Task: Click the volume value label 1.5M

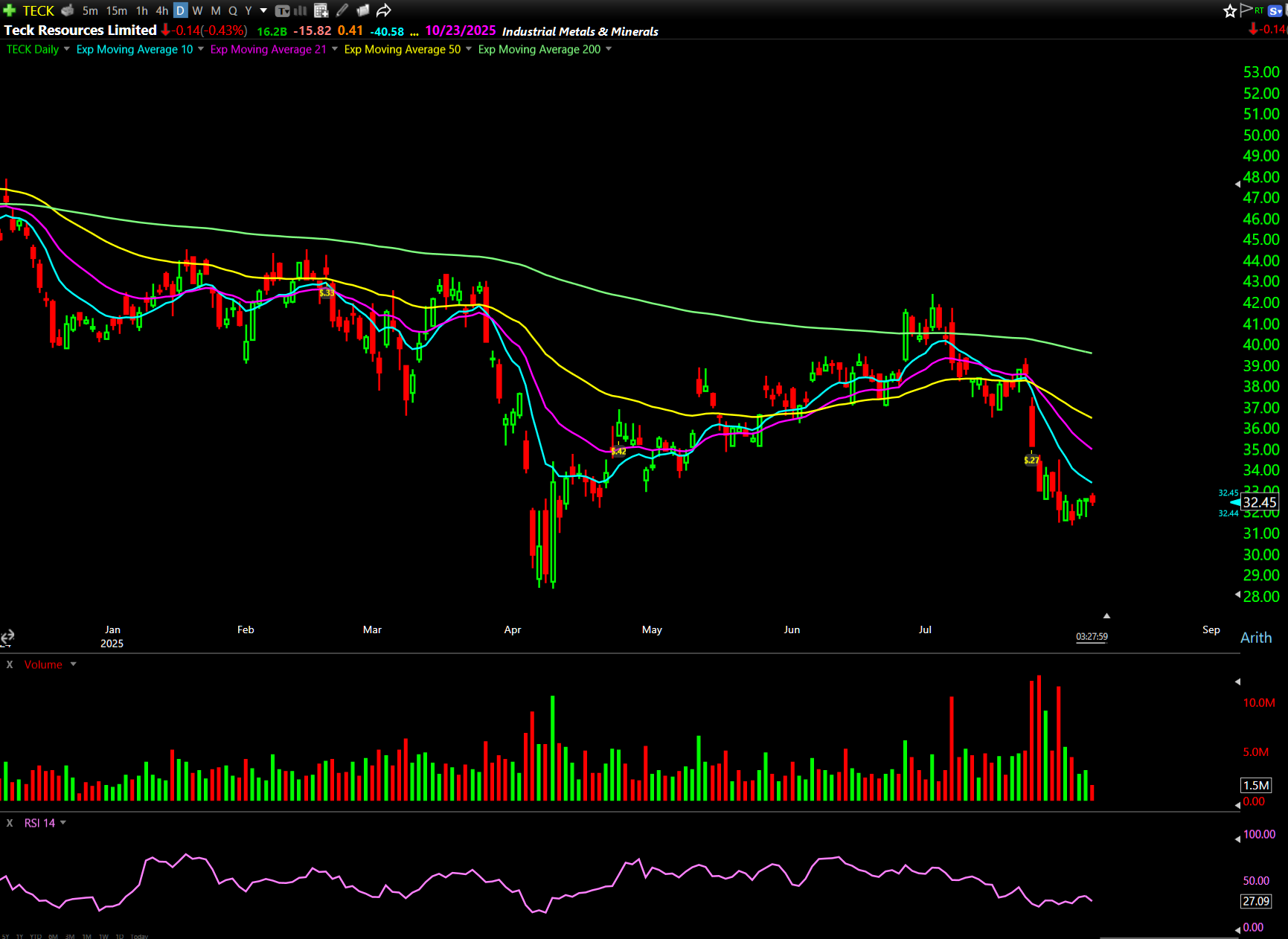Action: click(1256, 786)
